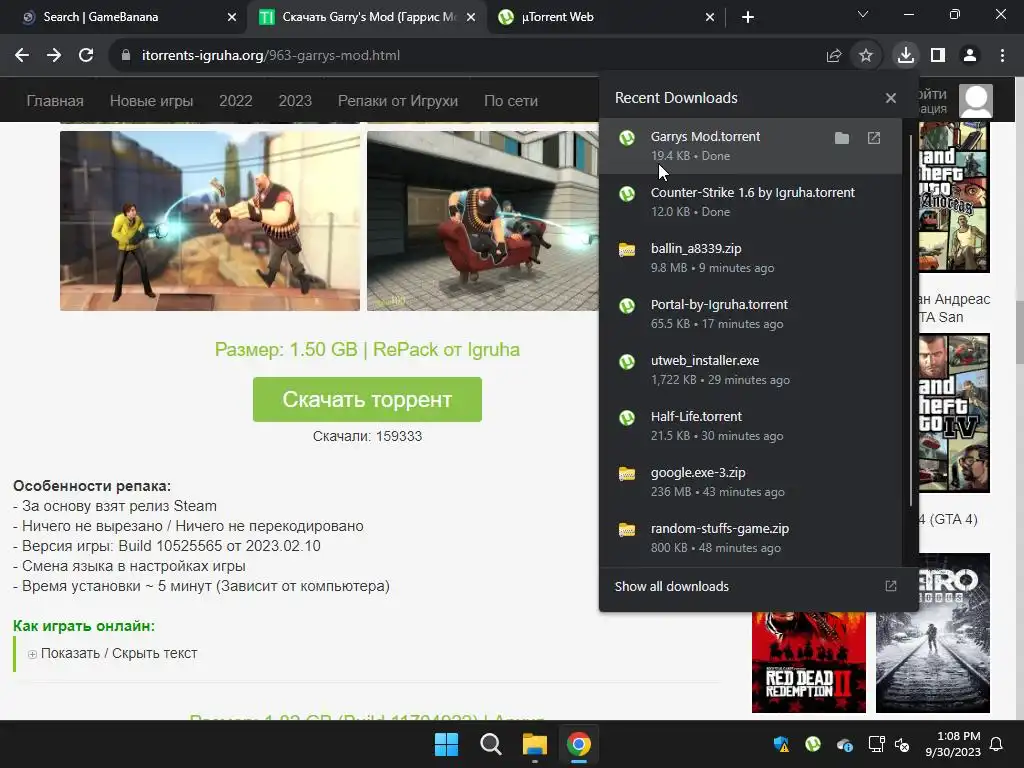Image resolution: width=1024 pixels, height=768 pixels.
Task: Open the notifications bell
Action: click(x=997, y=744)
